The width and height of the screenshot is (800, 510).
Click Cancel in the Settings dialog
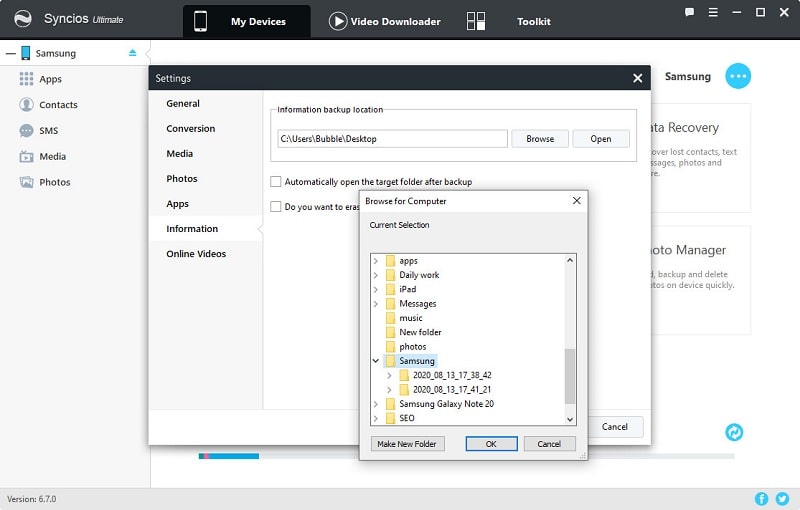click(614, 427)
